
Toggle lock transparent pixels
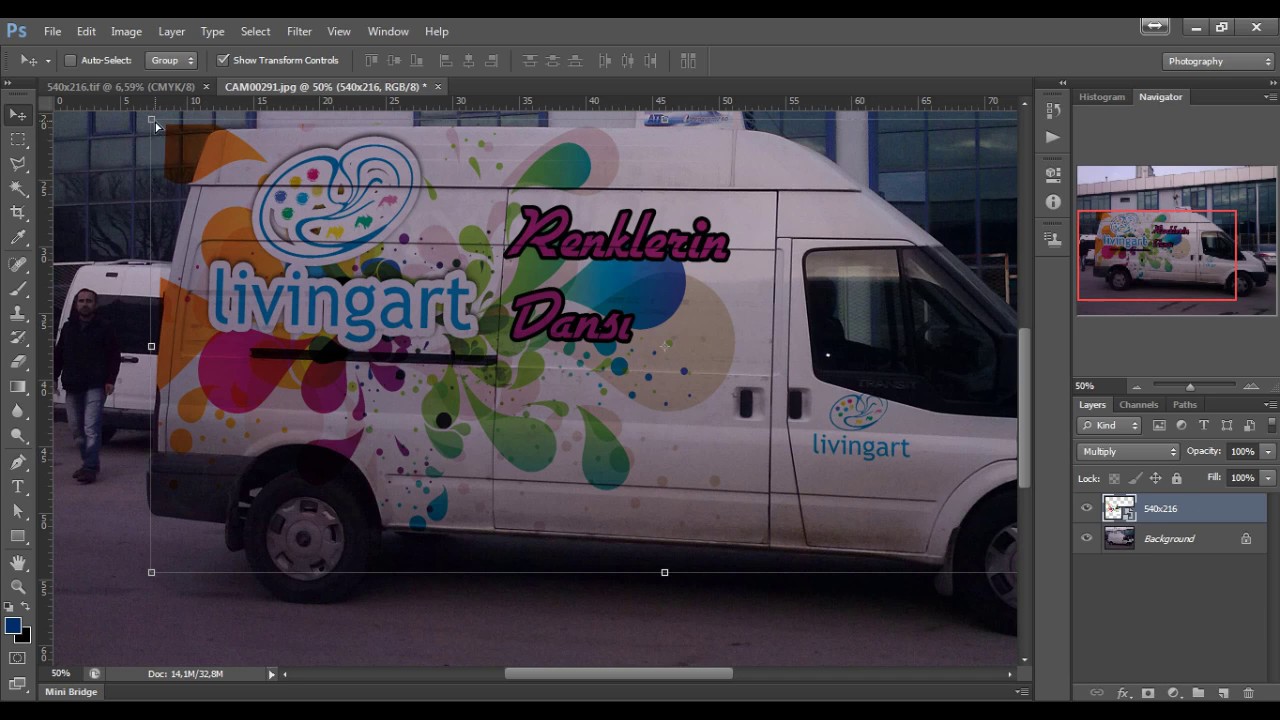[x=1114, y=478]
